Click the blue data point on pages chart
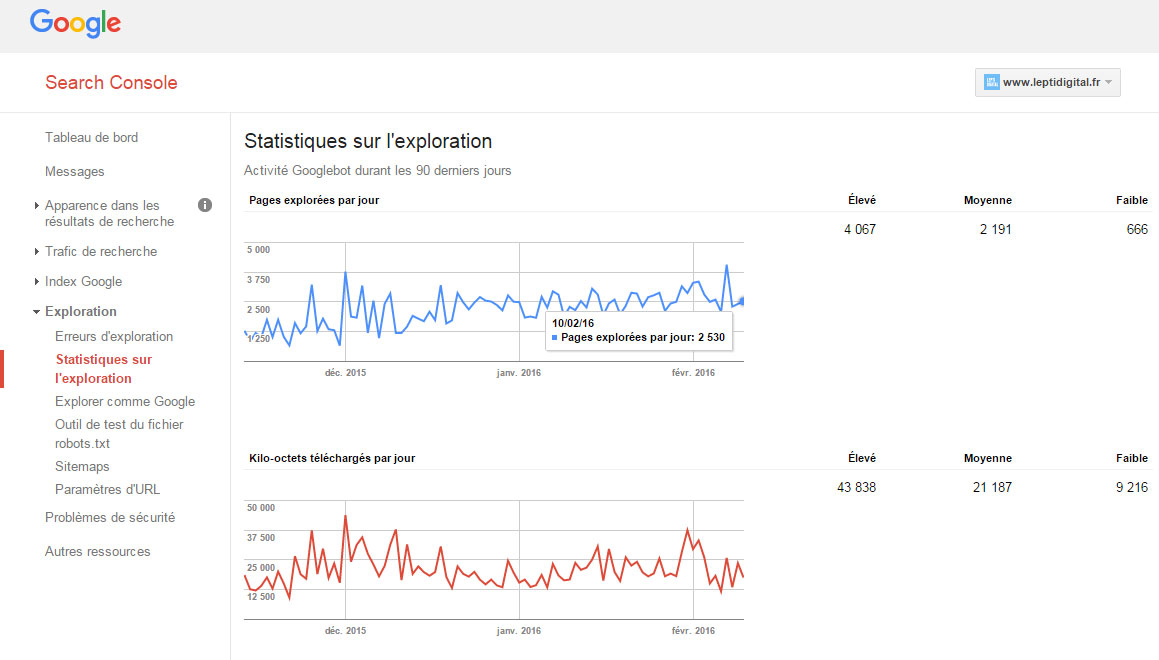The image size is (1159, 660). click(741, 301)
